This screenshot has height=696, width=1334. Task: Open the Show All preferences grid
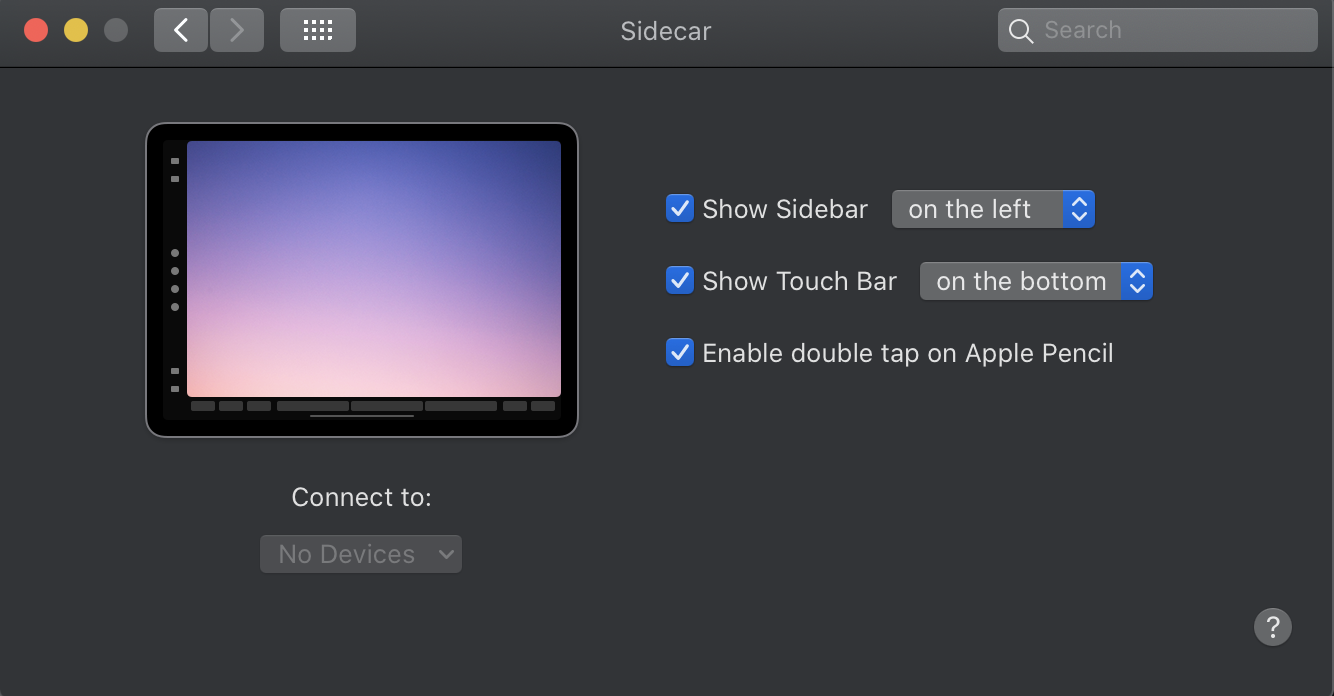point(317,30)
